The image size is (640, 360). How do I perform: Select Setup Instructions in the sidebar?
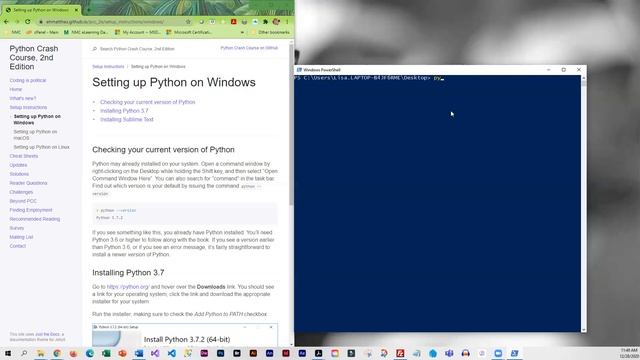tap(28, 107)
